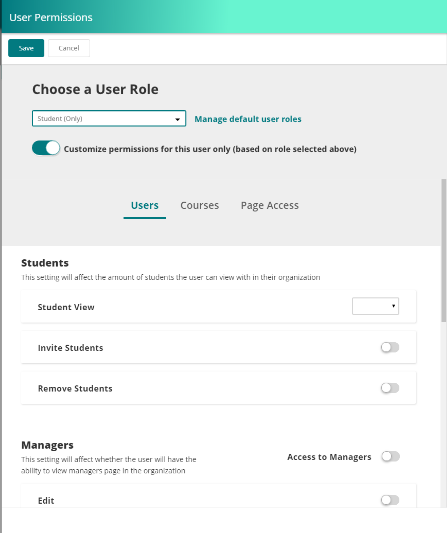The height and width of the screenshot is (533, 447).
Task: Enable the Managers Edit toggle
Action: pyautogui.click(x=390, y=500)
